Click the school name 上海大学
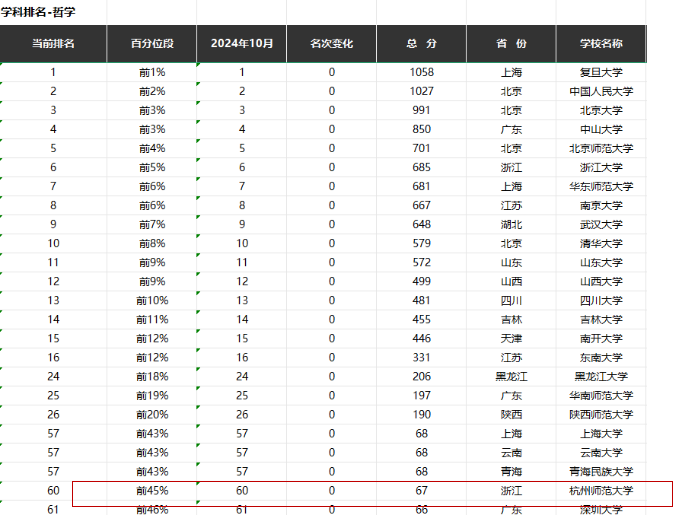Viewport: 674px width, 515px height. [x=601, y=433]
